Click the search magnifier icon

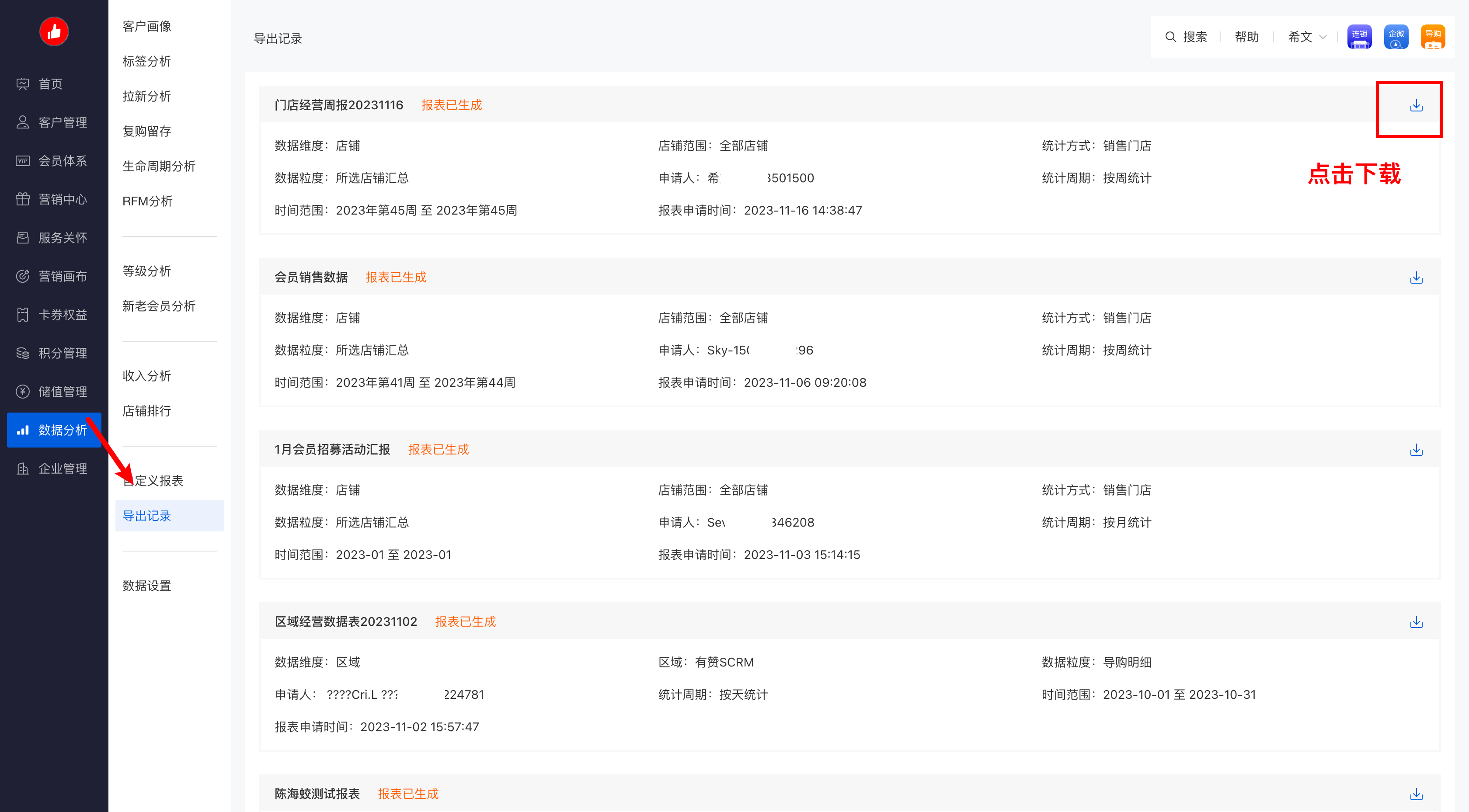1170,37
